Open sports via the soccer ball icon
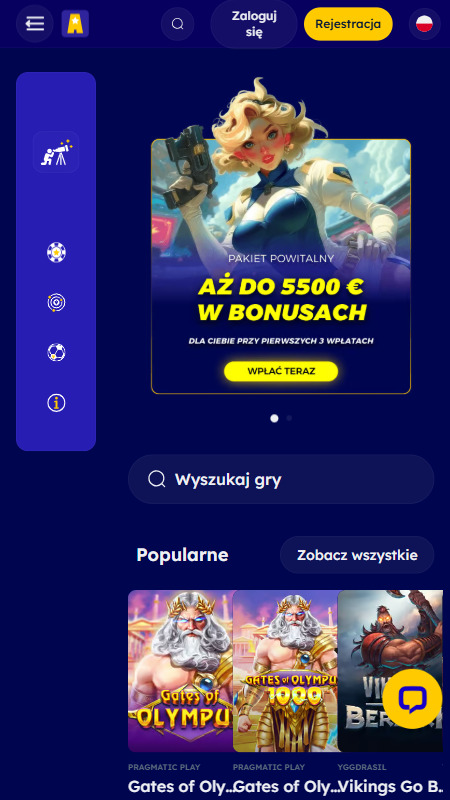The width and height of the screenshot is (450, 800). click(56, 353)
